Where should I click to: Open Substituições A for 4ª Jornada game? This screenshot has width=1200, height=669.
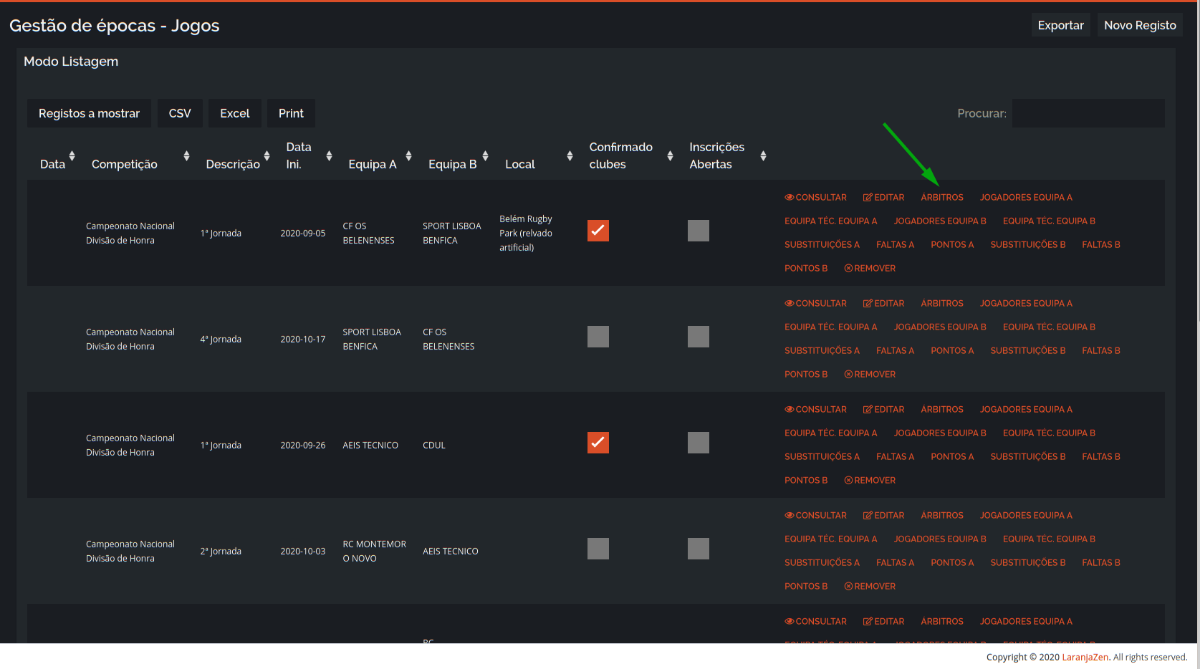(x=822, y=351)
